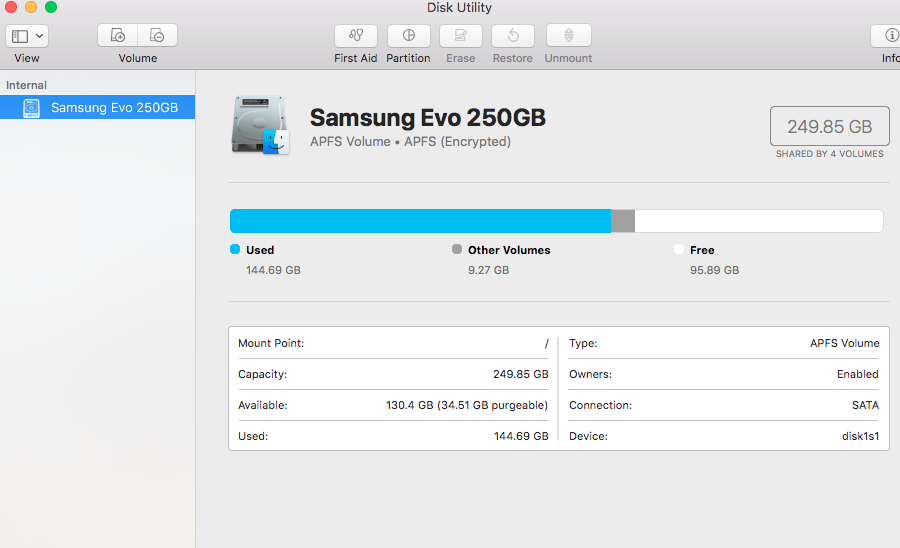Click the 'SHARED BY 4 VOLUMES' caption
This screenshot has height=548, width=900.
[x=830, y=154]
